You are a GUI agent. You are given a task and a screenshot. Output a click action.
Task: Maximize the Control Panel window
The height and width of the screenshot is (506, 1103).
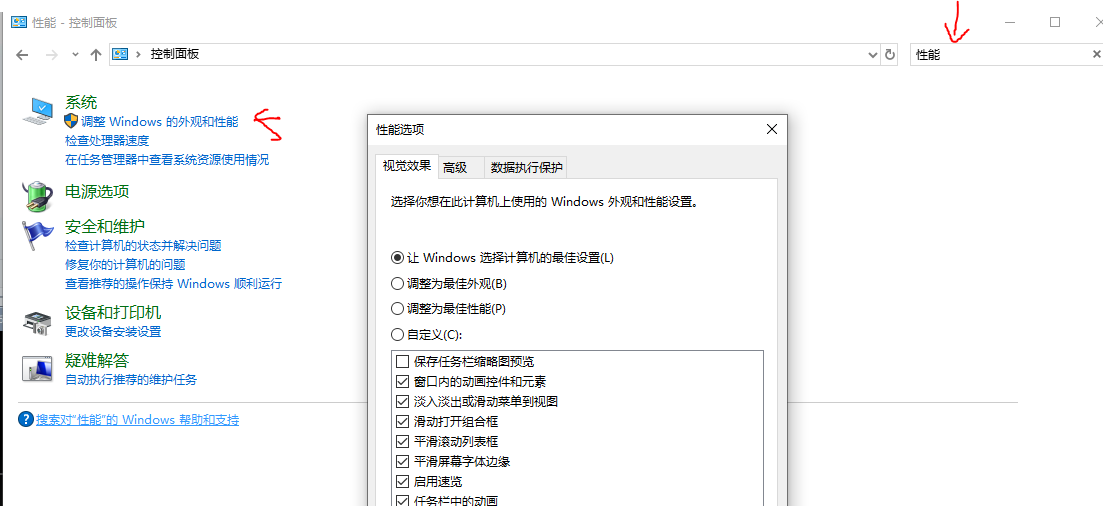(1054, 22)
